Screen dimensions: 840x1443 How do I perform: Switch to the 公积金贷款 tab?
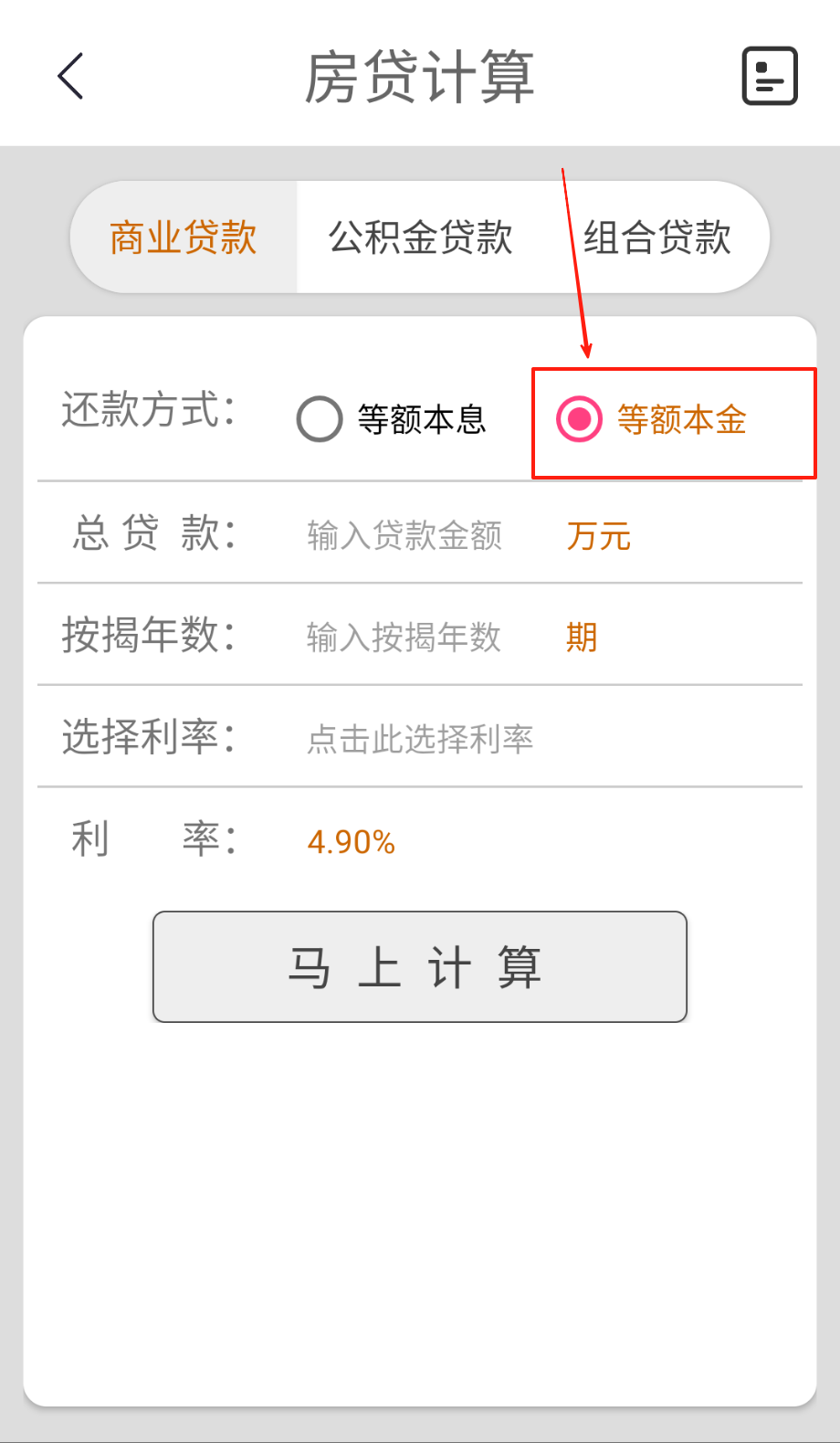420,237
